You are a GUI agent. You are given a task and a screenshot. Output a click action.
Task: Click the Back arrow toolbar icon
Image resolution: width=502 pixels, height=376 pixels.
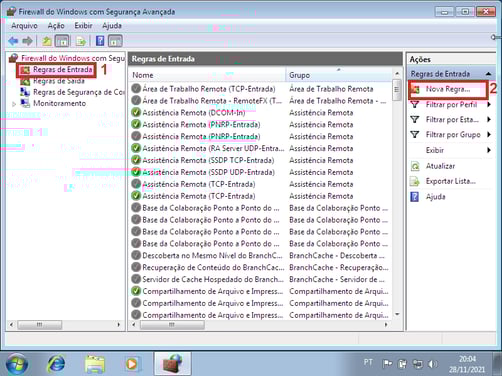click(13, 41)
